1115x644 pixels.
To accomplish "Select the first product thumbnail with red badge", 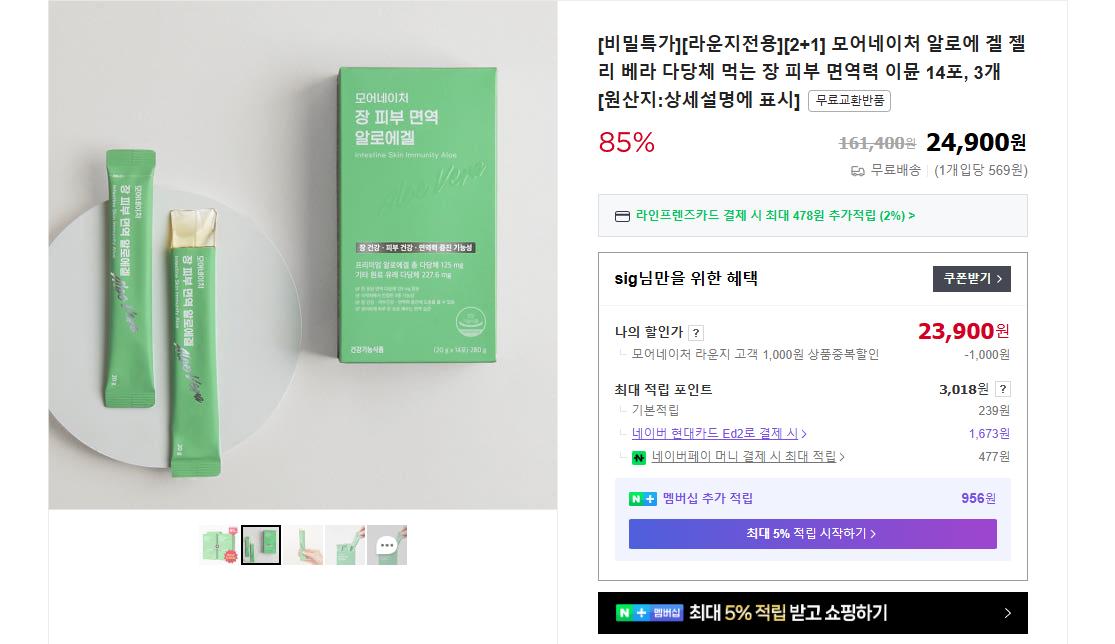I will pos(219,545).
